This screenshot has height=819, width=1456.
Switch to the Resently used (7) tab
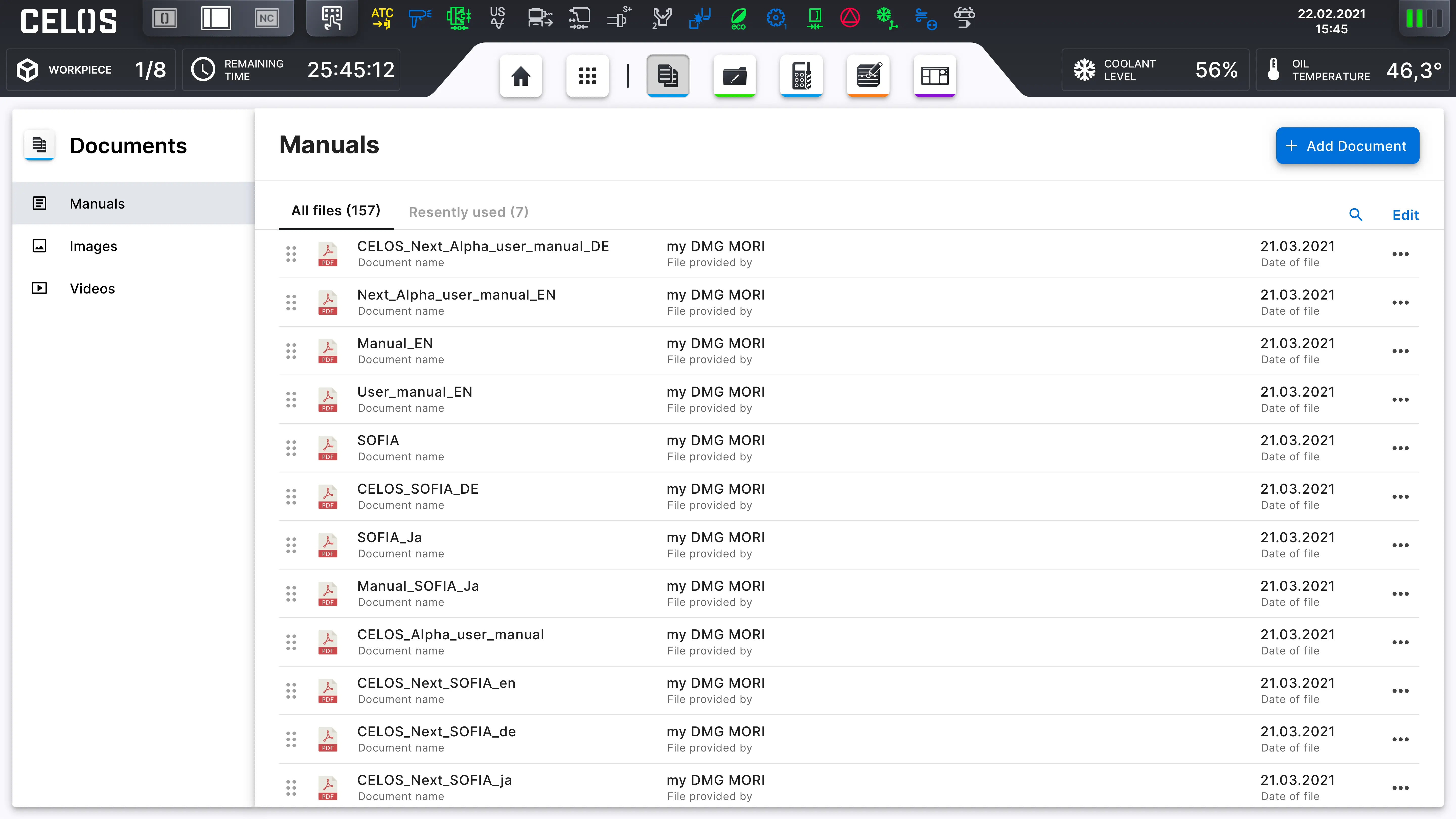(x=469, y=212)
